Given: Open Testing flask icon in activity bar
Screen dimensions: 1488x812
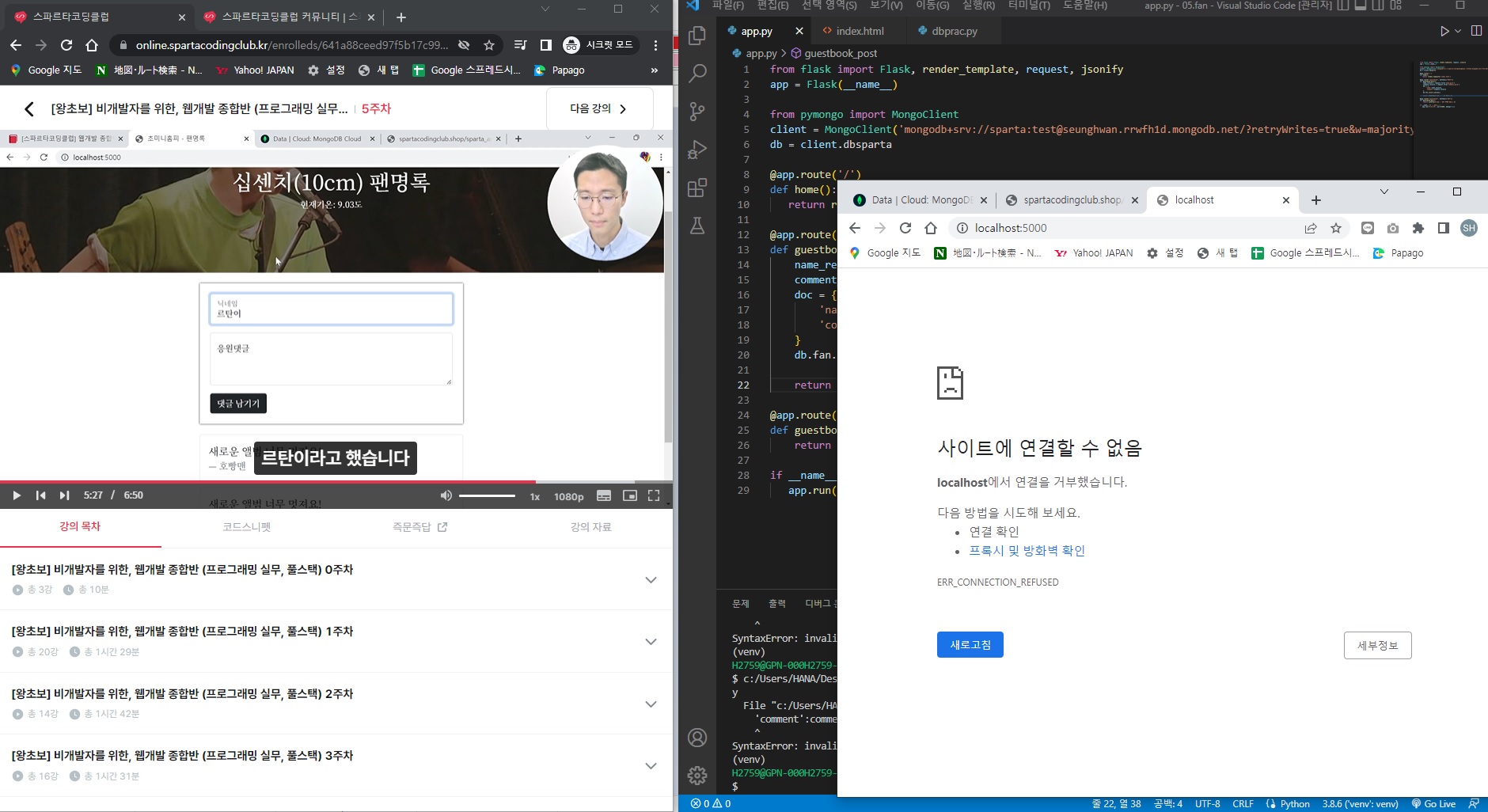Looking at the screenshot, I should coord(697,226).
